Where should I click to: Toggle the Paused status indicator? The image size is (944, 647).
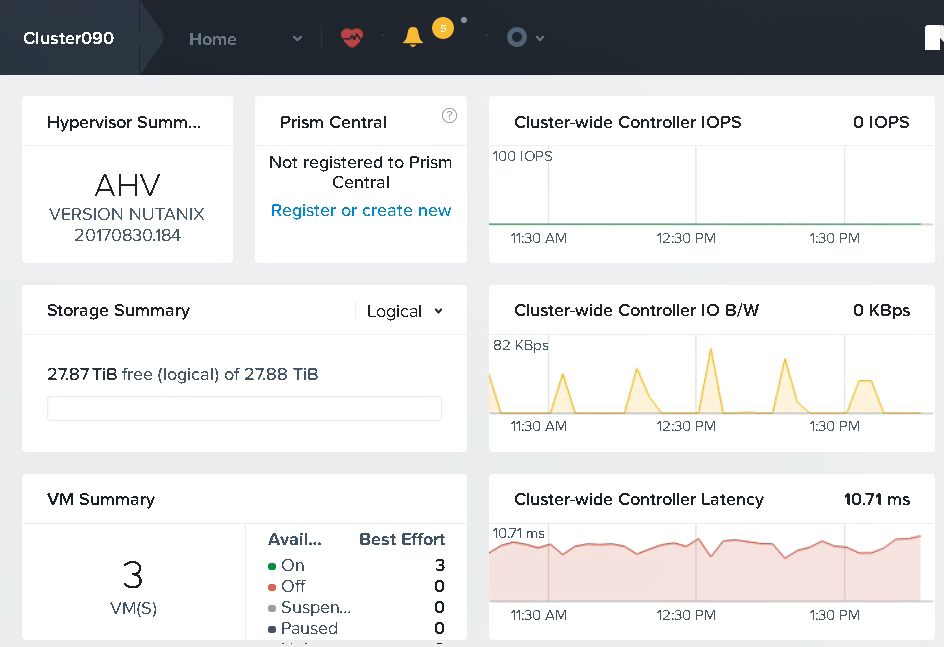pyautogui.click(x=272, y=628)
